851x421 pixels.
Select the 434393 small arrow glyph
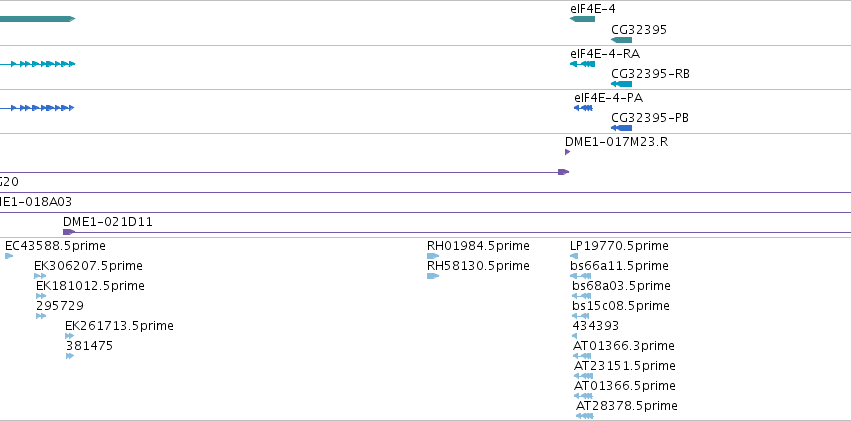tap(575, 336)
